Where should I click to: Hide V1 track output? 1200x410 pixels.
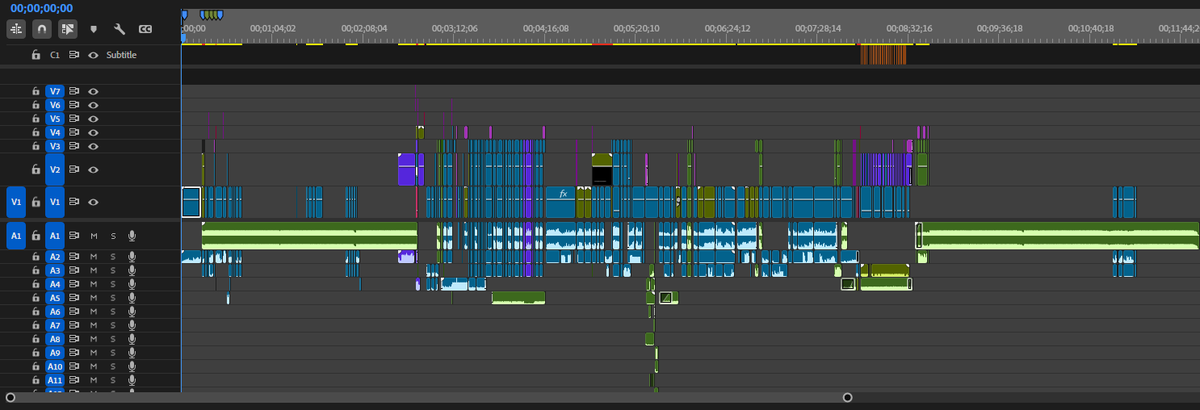coord(93,202)
